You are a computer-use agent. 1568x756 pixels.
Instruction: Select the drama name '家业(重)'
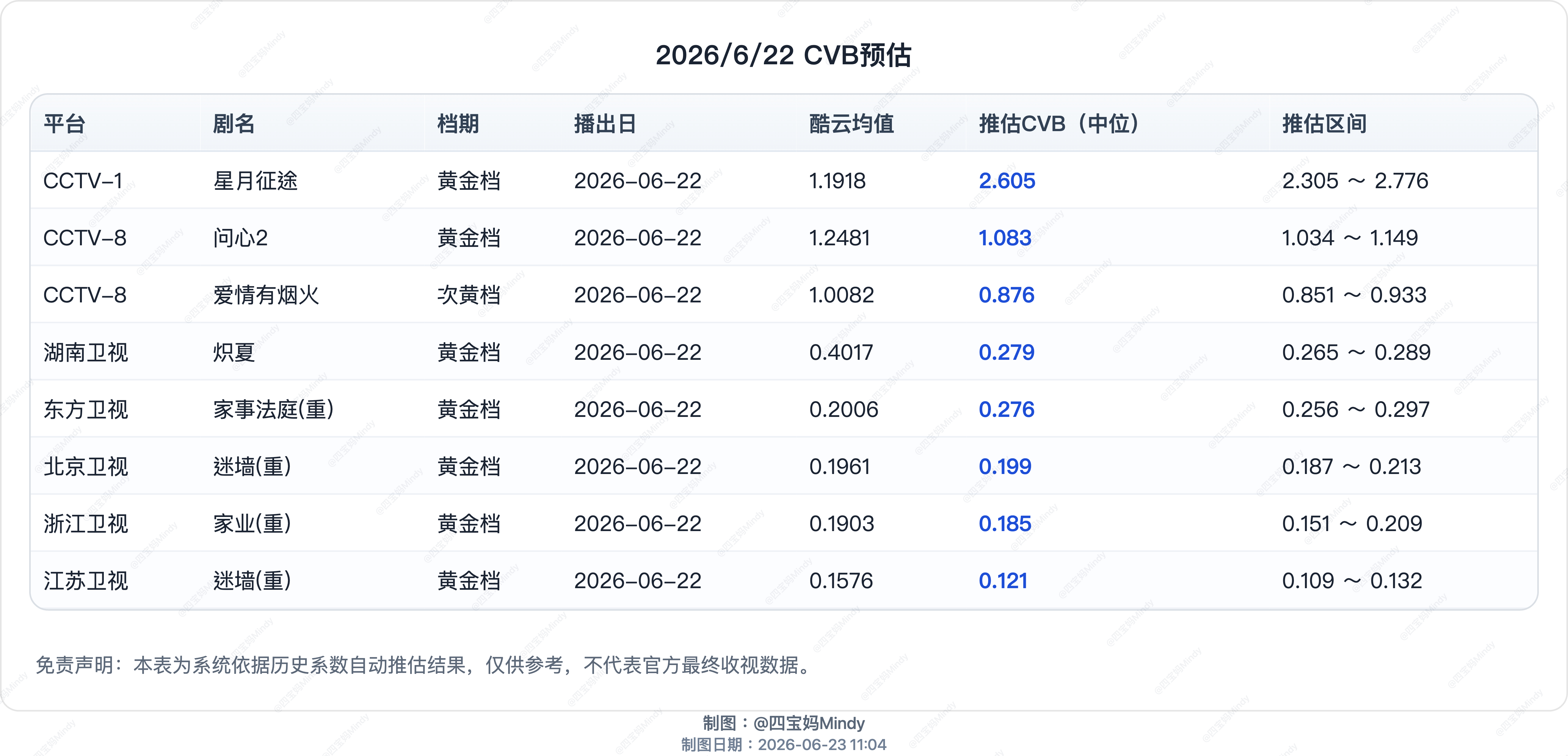(252, 524)
